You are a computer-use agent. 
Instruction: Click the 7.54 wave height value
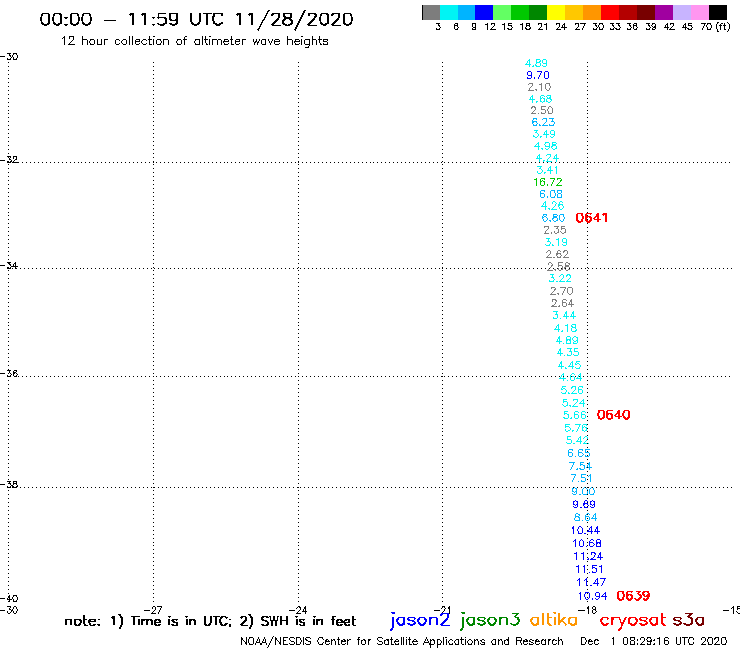580,466
